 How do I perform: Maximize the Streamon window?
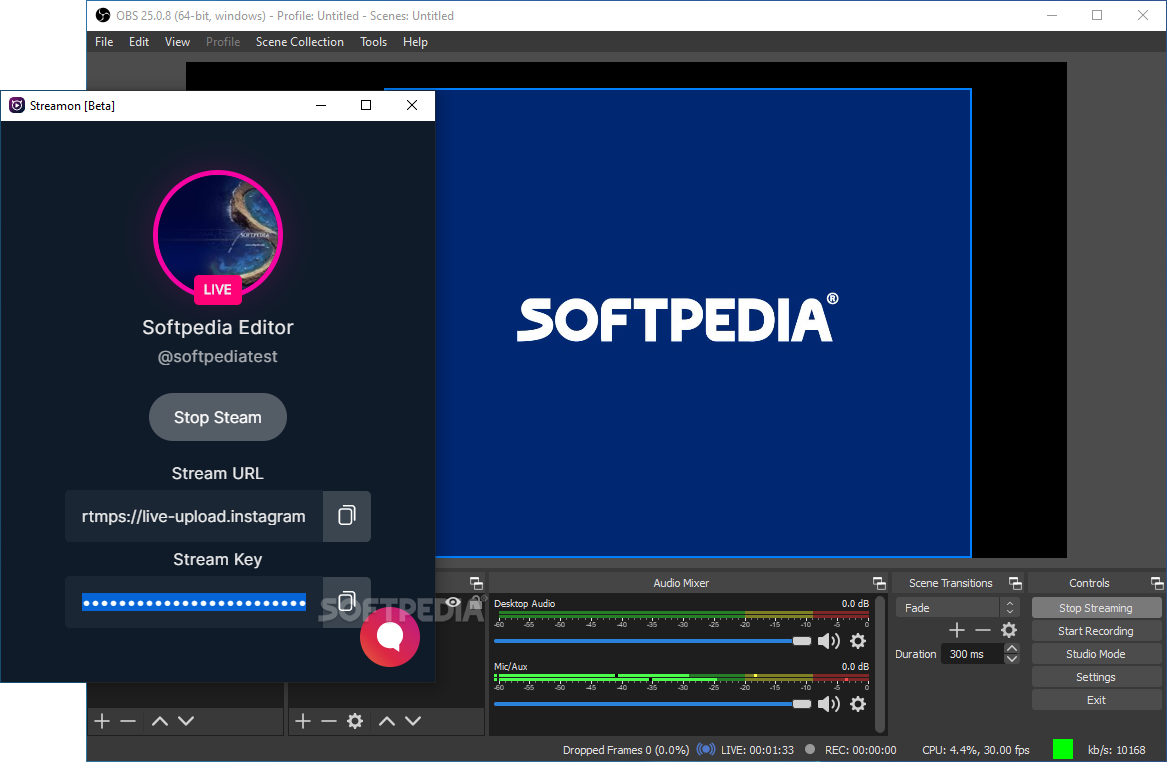pyautogui.click(x=365, y=106)
